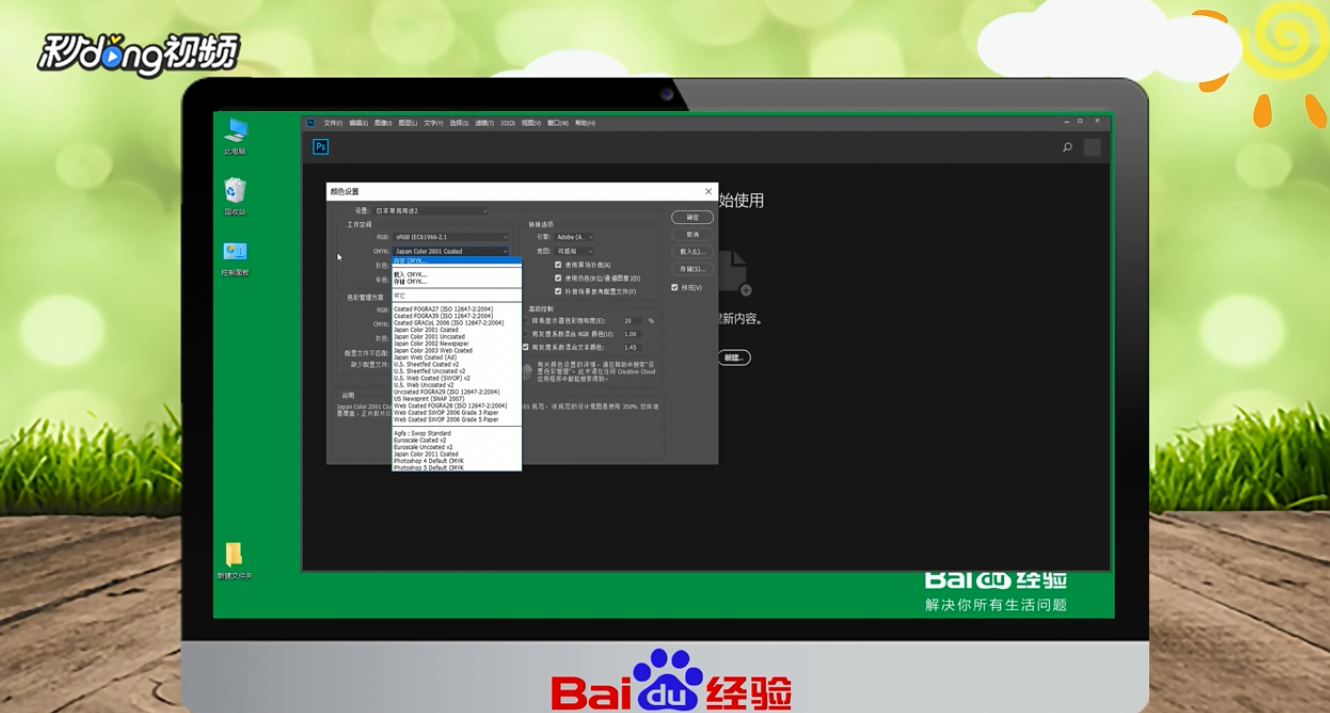
Task: Open the 设置 preset dropdown 日本常规用途2
Action: point(431,211)
